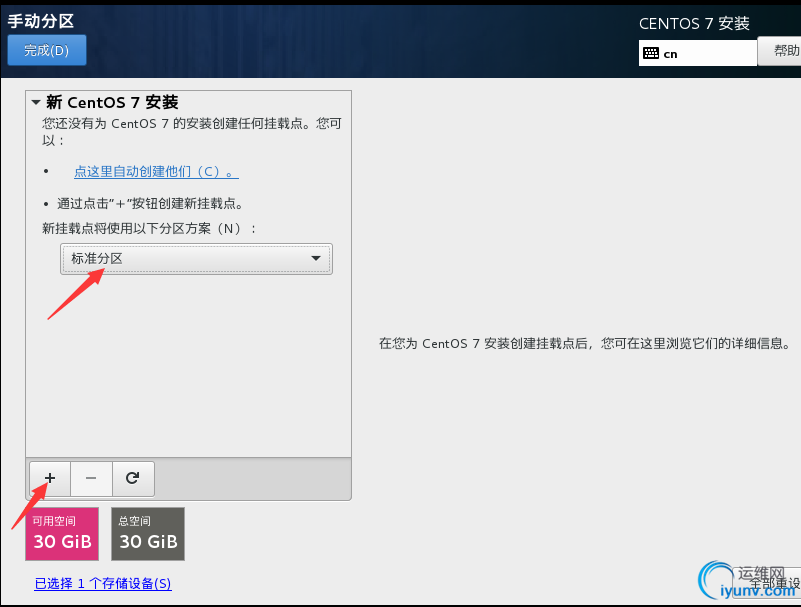Click the plus add mount point button
This screenshot has width=801, height=607.
[x=50, y=478]
